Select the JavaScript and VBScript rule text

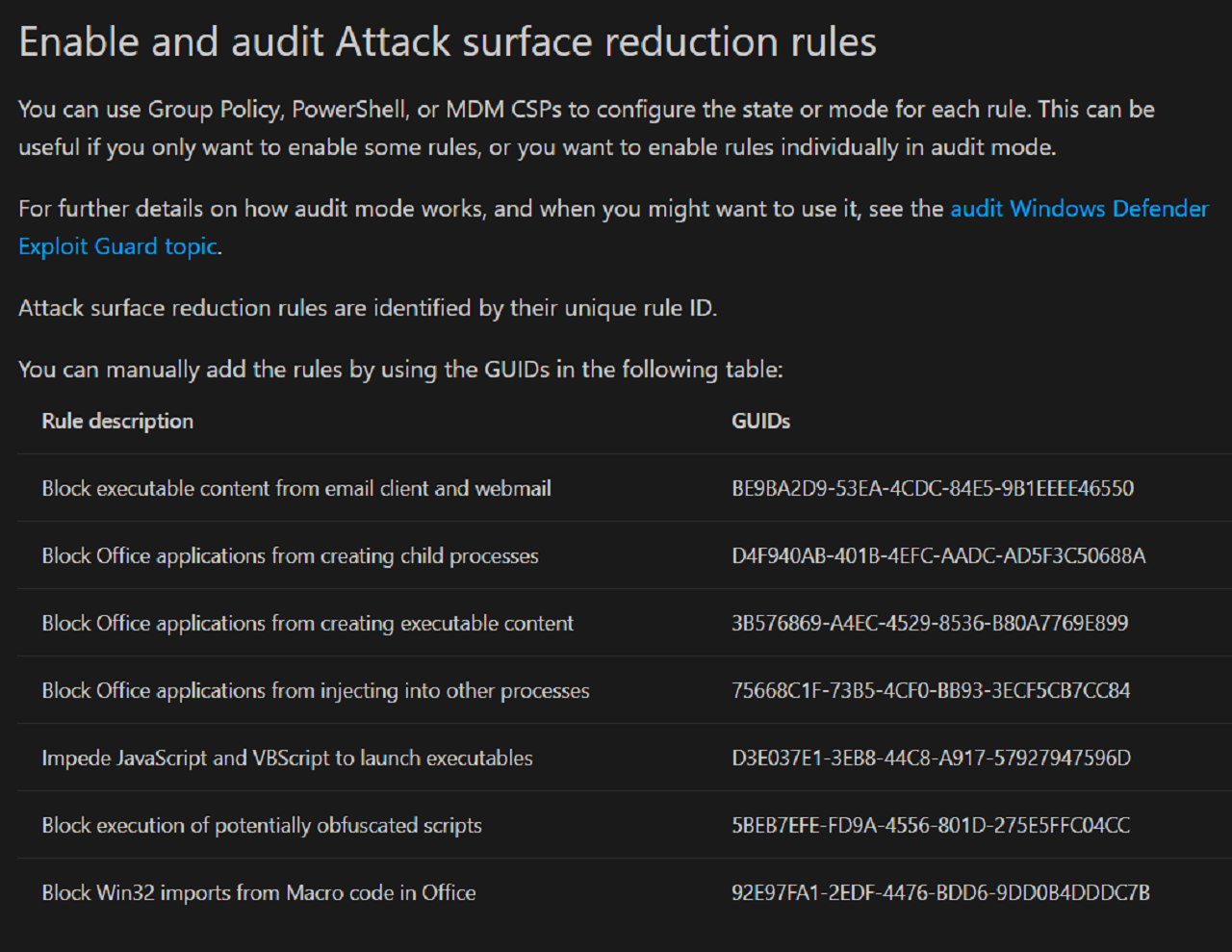pos(287,758)
